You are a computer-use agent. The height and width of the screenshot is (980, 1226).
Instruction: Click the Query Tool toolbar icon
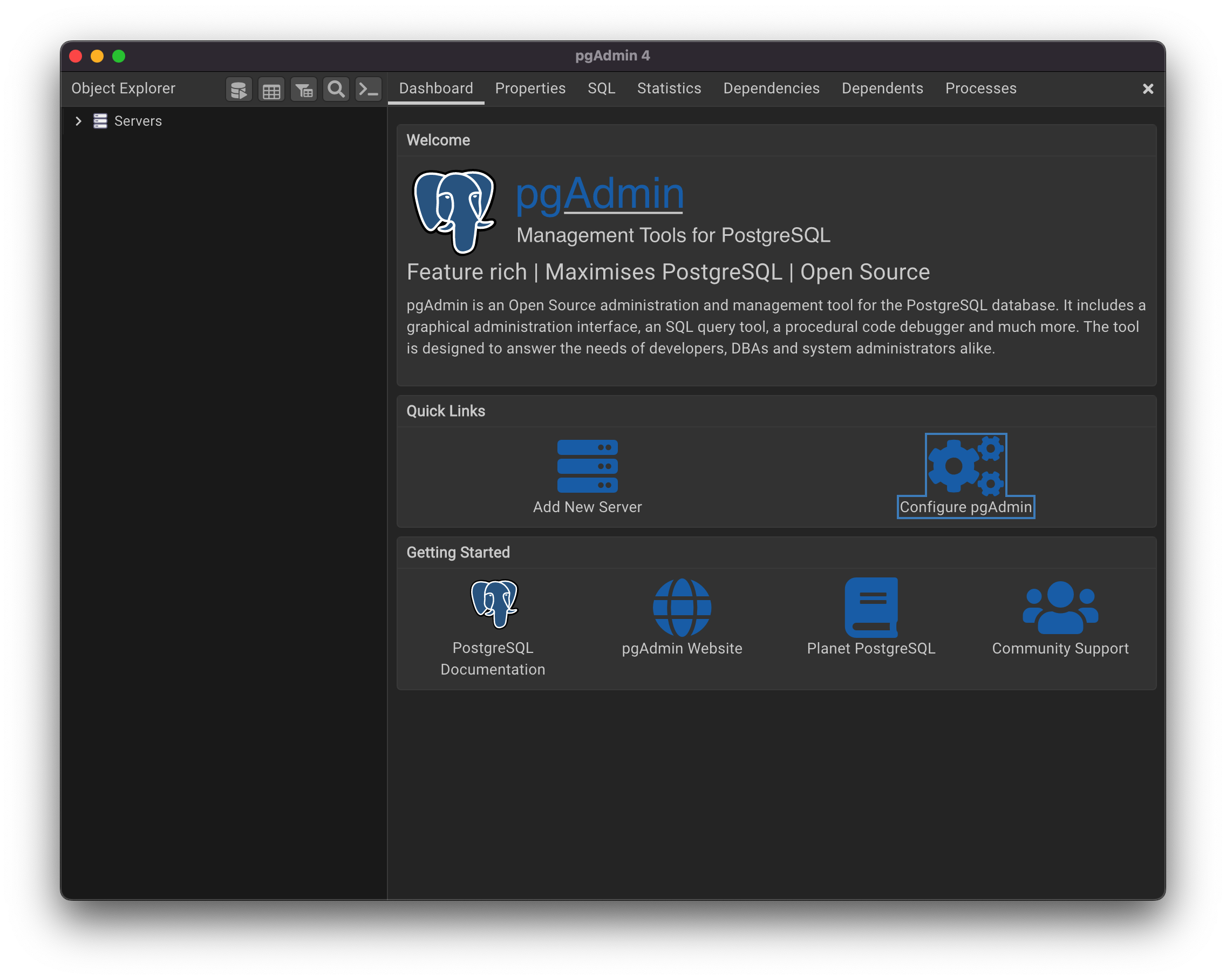[239, 89]
